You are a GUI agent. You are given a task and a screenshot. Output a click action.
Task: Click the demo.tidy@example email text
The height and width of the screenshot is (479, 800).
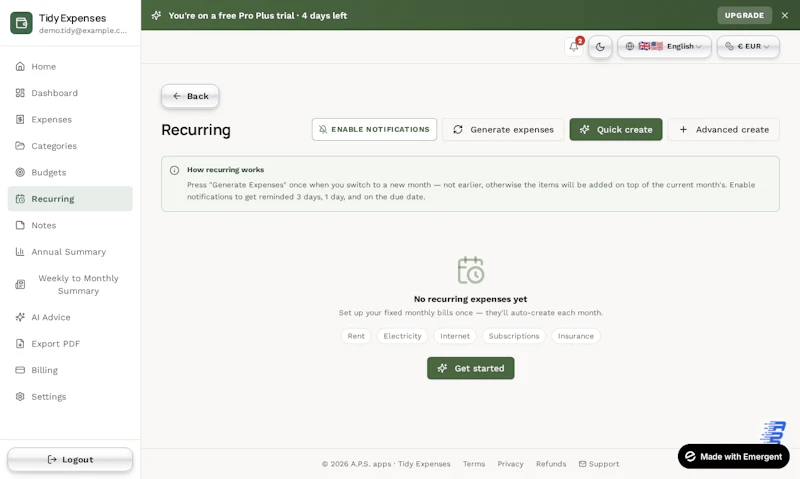pyautogui.click(x=83, y=31)
